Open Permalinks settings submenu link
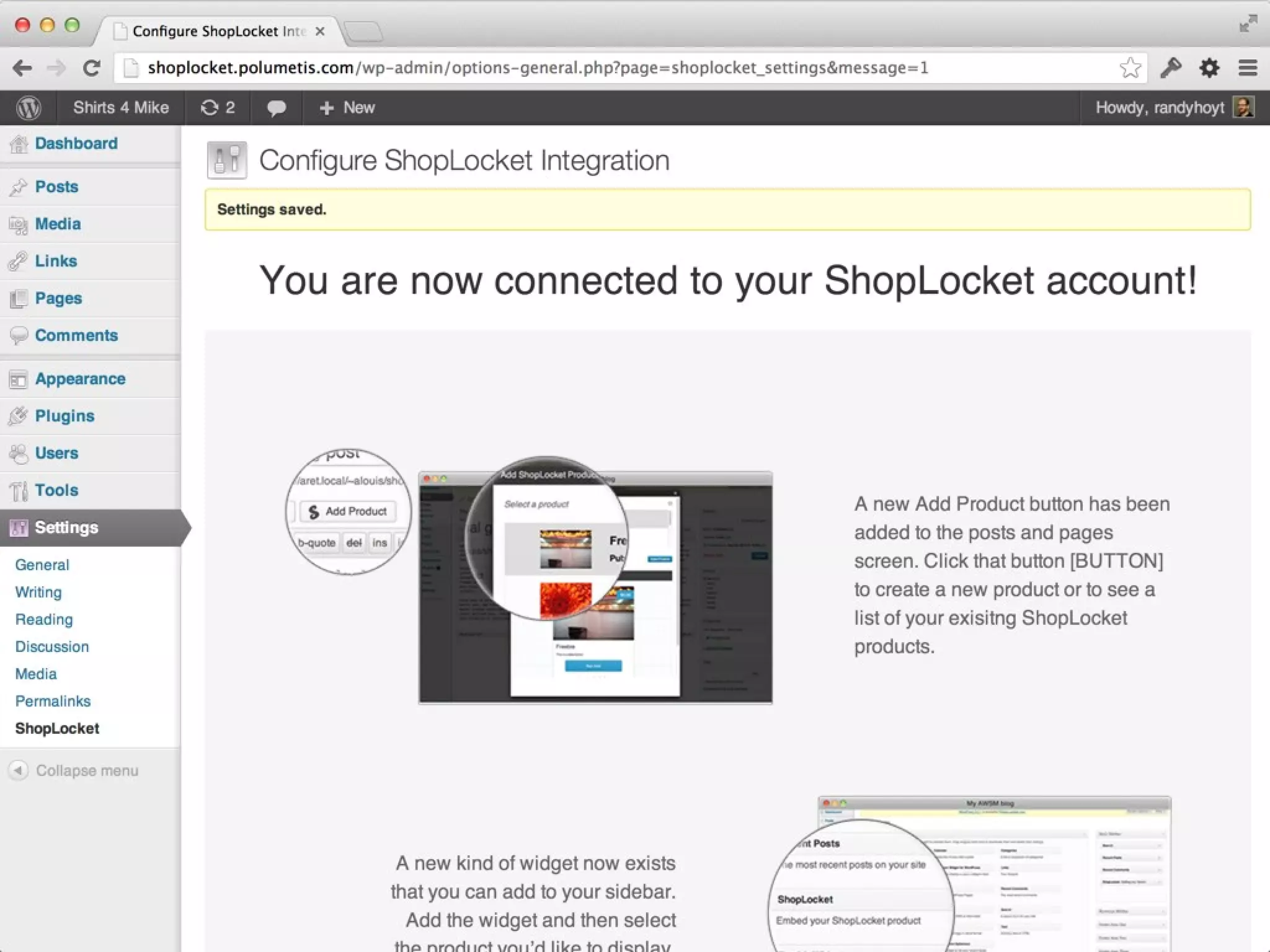1270x952 pixels. pyautogui.click(x=53, y=701)
